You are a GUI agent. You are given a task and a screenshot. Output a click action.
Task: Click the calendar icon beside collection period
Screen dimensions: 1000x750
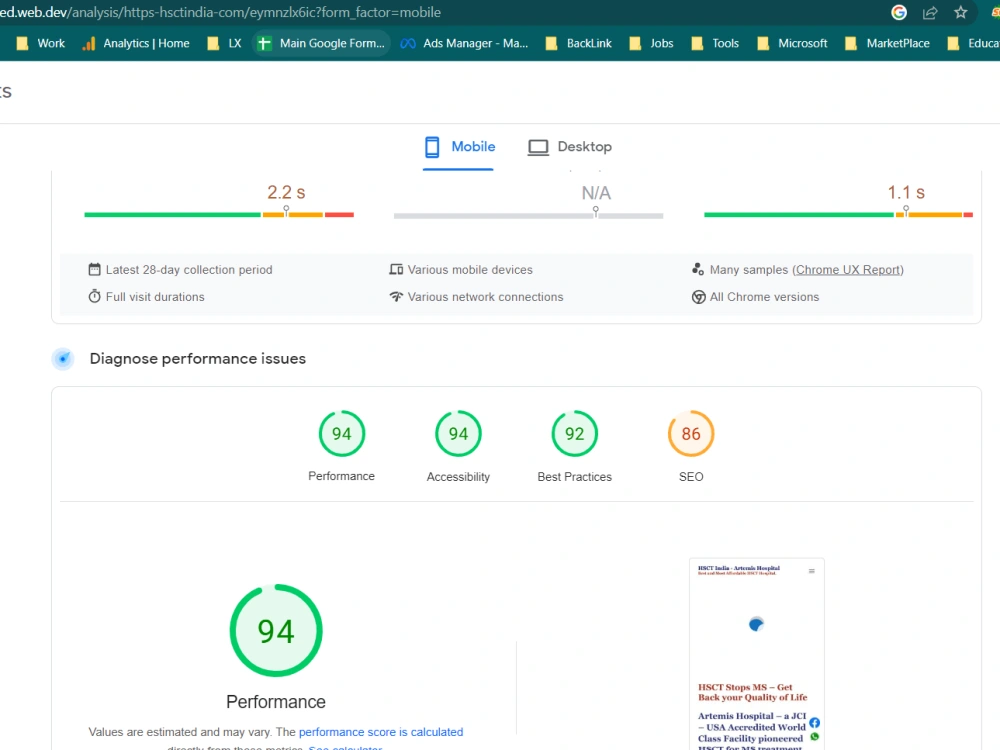[94, 269]
